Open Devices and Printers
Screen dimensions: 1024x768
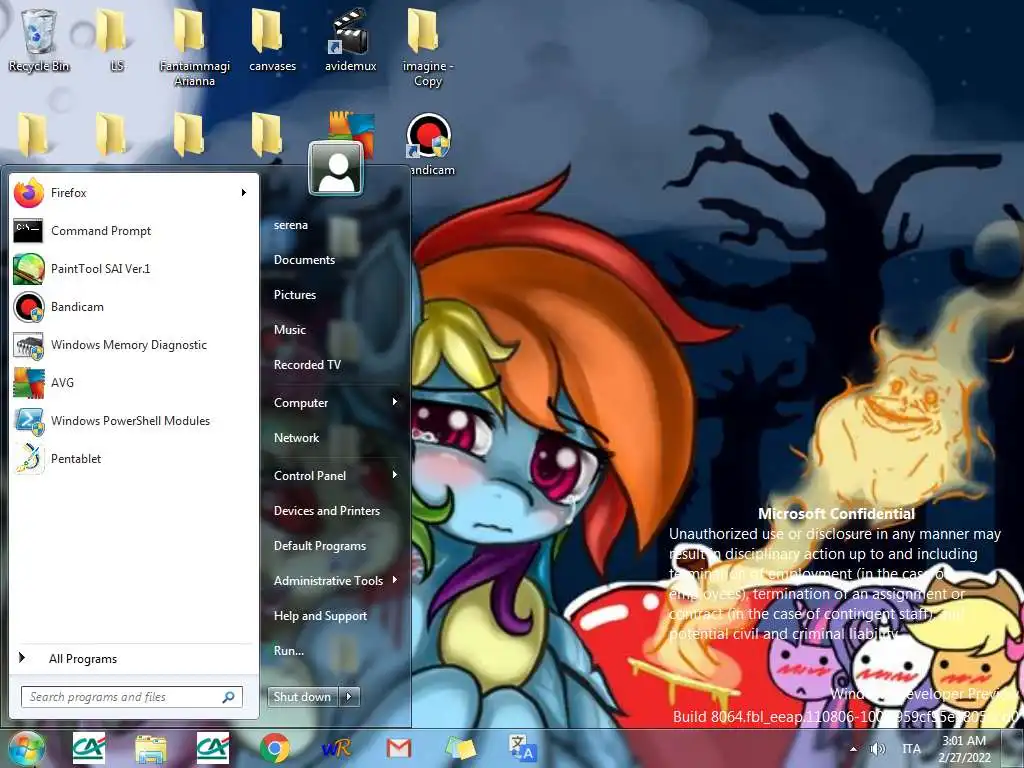tap(327, 511)
